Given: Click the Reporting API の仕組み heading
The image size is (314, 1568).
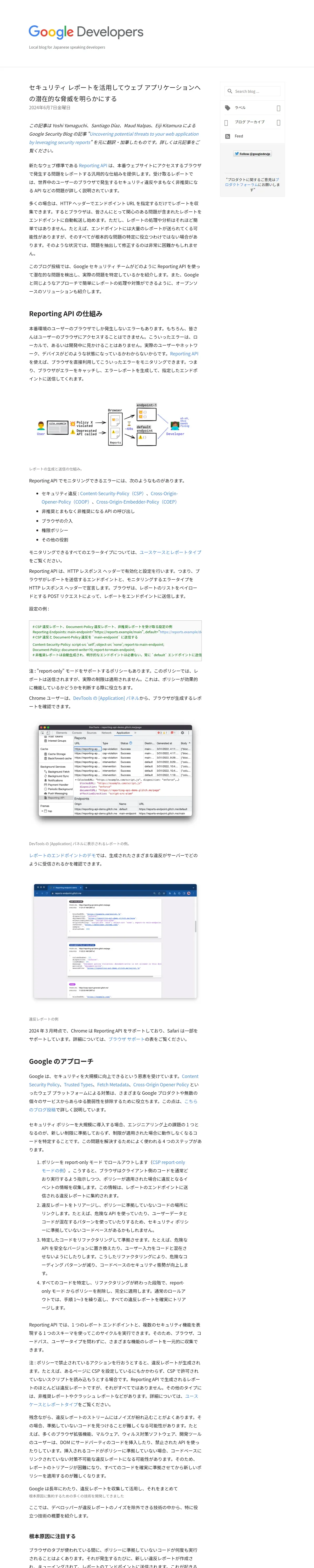Looking at the screenshot, I should point(66,314).
